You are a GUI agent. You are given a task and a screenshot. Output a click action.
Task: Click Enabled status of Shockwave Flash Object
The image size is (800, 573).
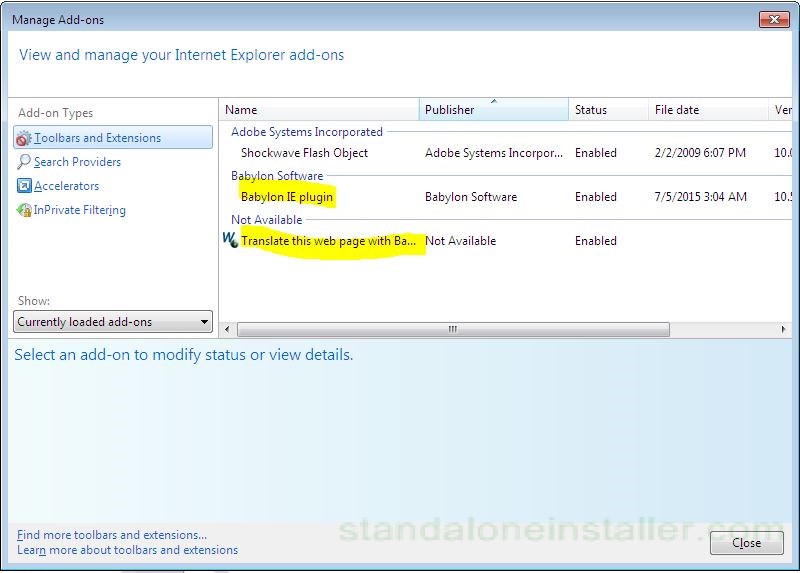pyautogui.click(x=595, y=153)
